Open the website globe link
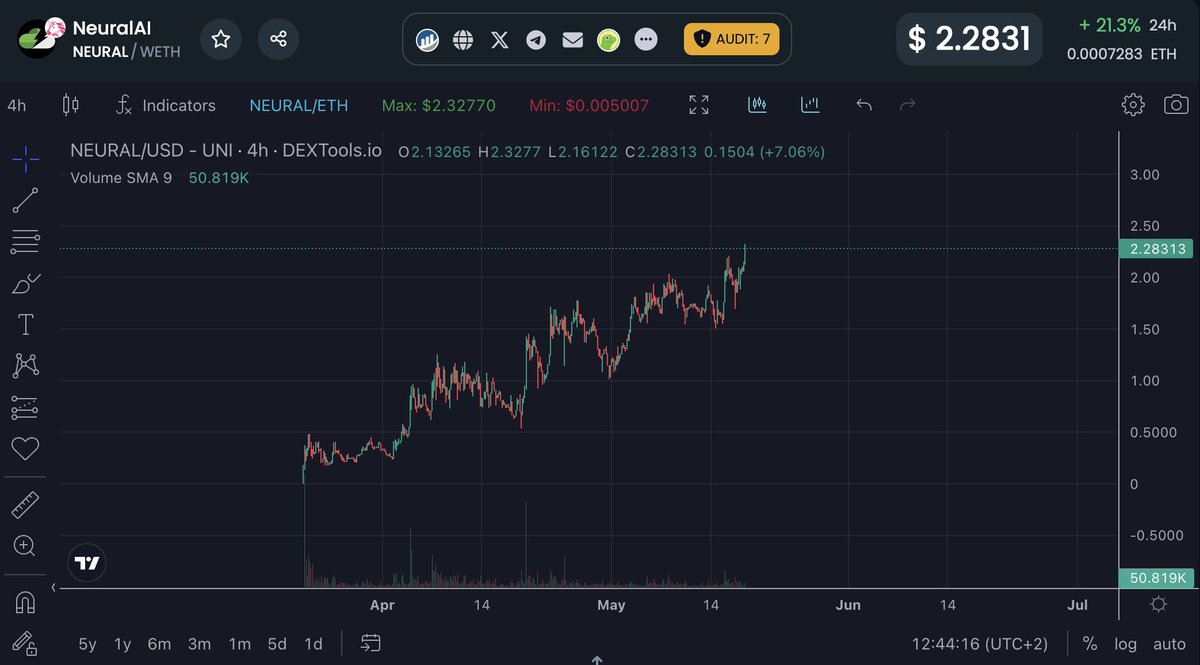This screenshot has height=665, width=1200. (463, 40)
